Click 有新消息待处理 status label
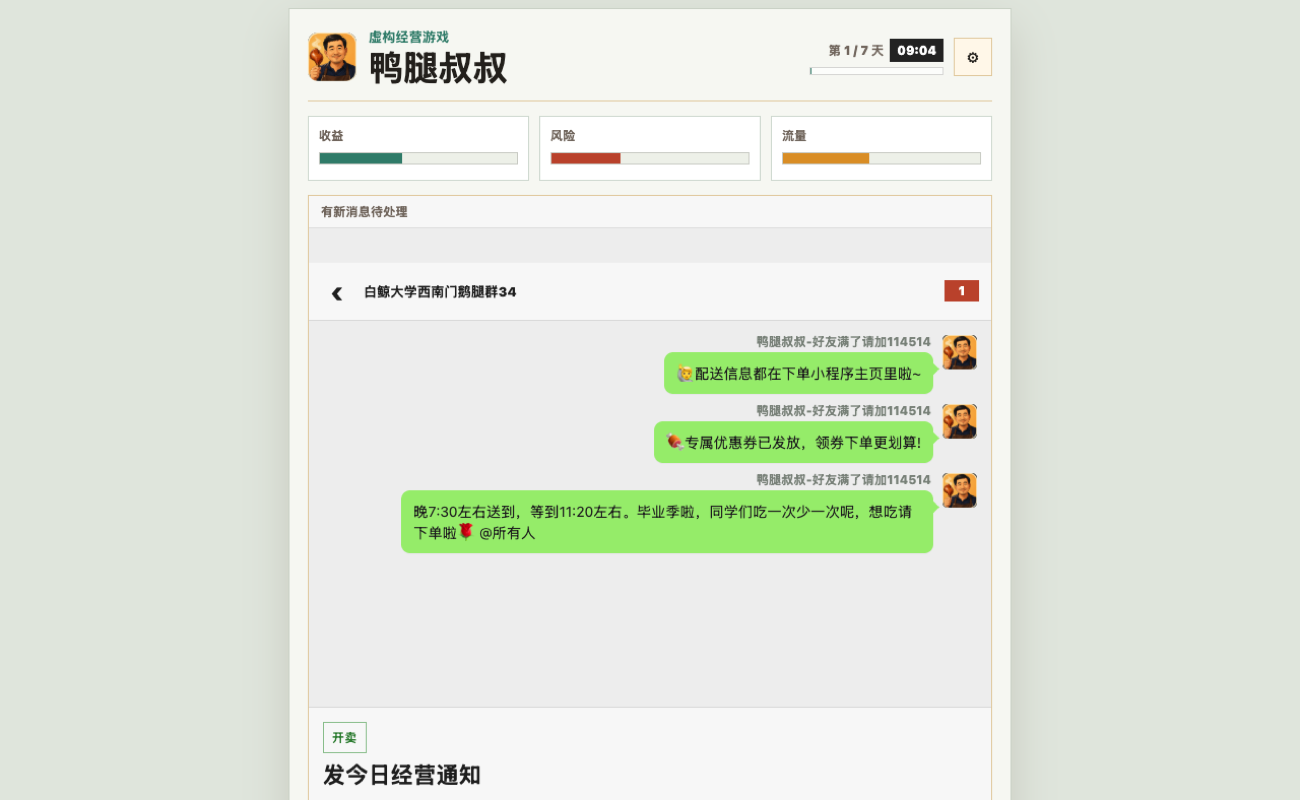This screenshot has width=1300, height=800. point(364,212)
